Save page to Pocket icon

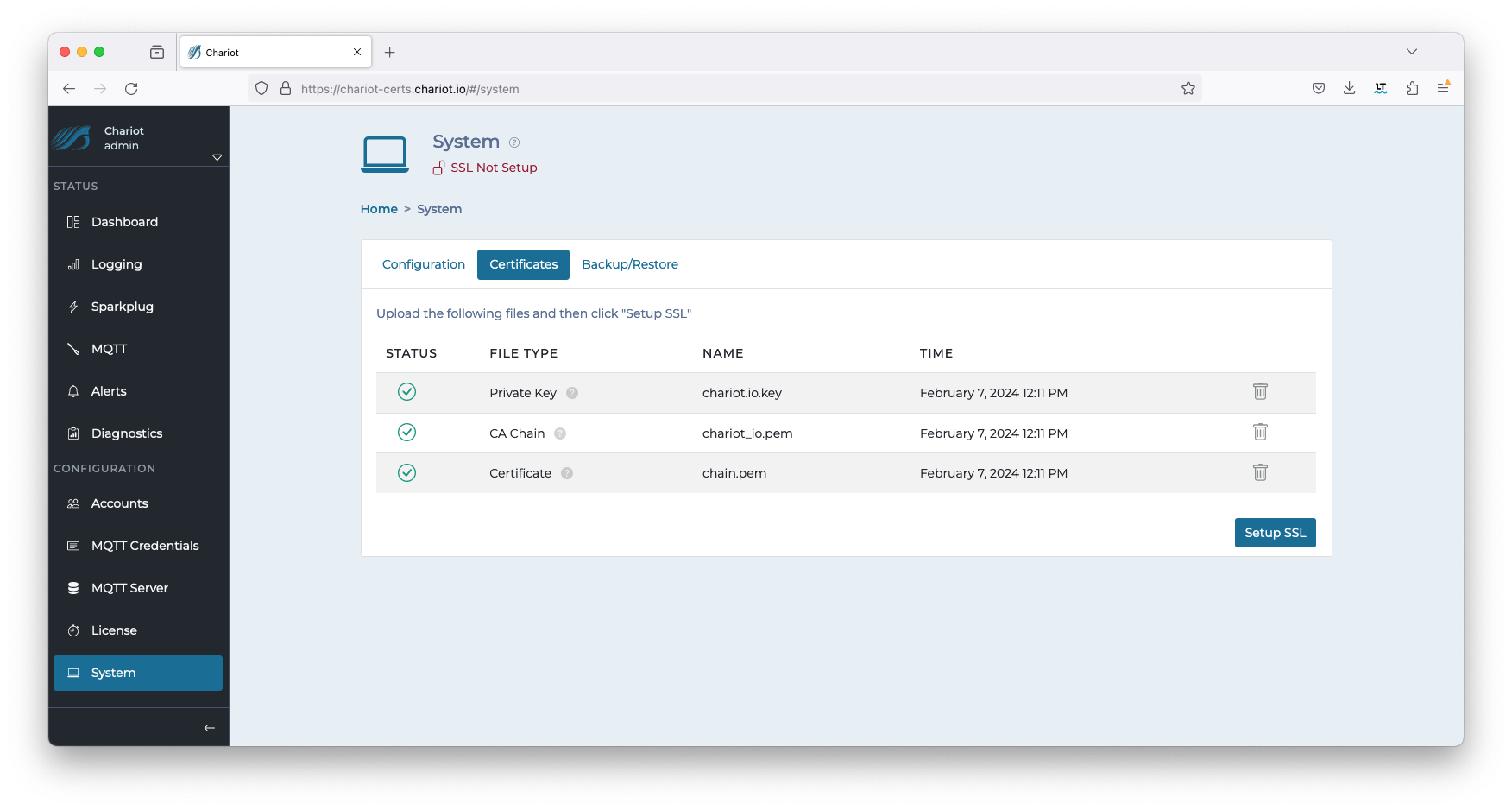[1319, 88]
